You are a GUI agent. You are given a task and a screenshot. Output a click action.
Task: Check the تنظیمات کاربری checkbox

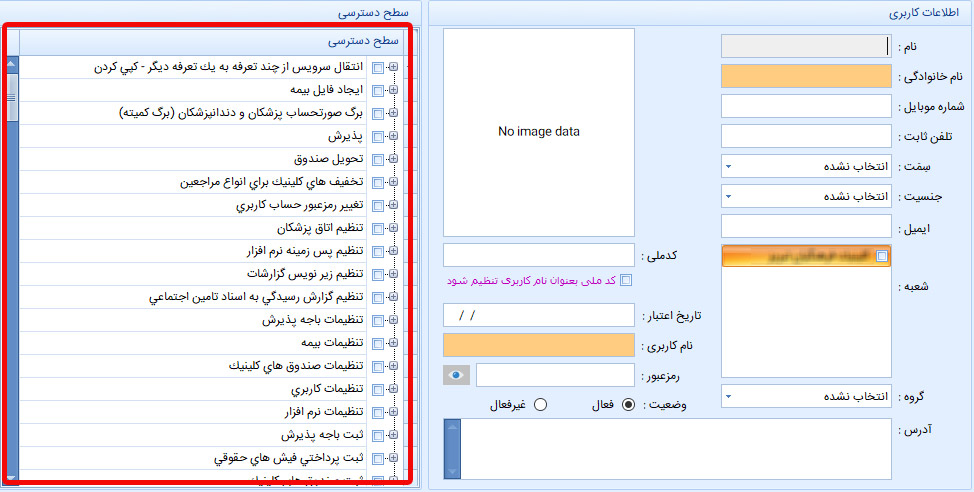pyautogui.click(x=378, y=390)
